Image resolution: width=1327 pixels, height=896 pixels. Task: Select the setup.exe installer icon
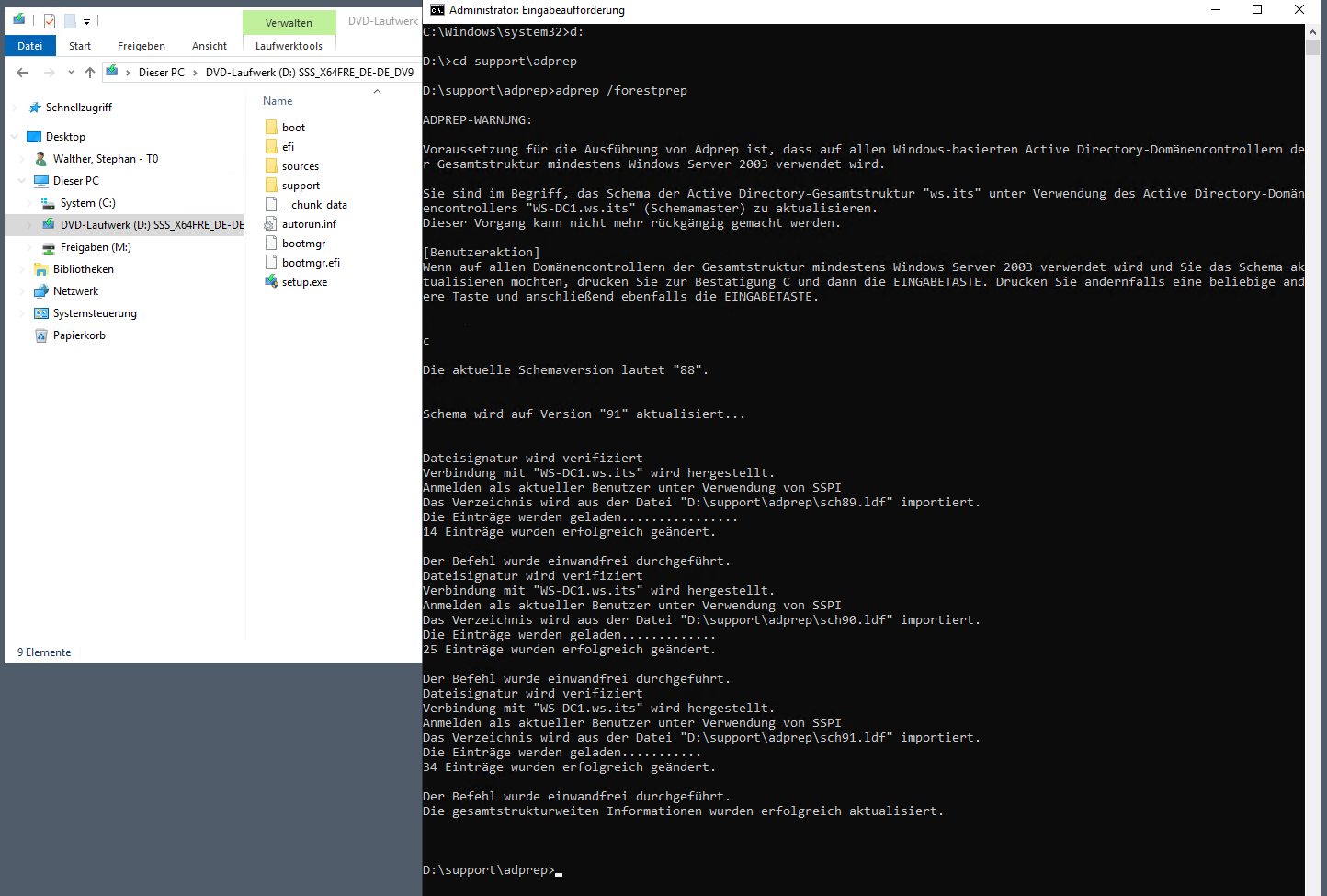(271, 282)
